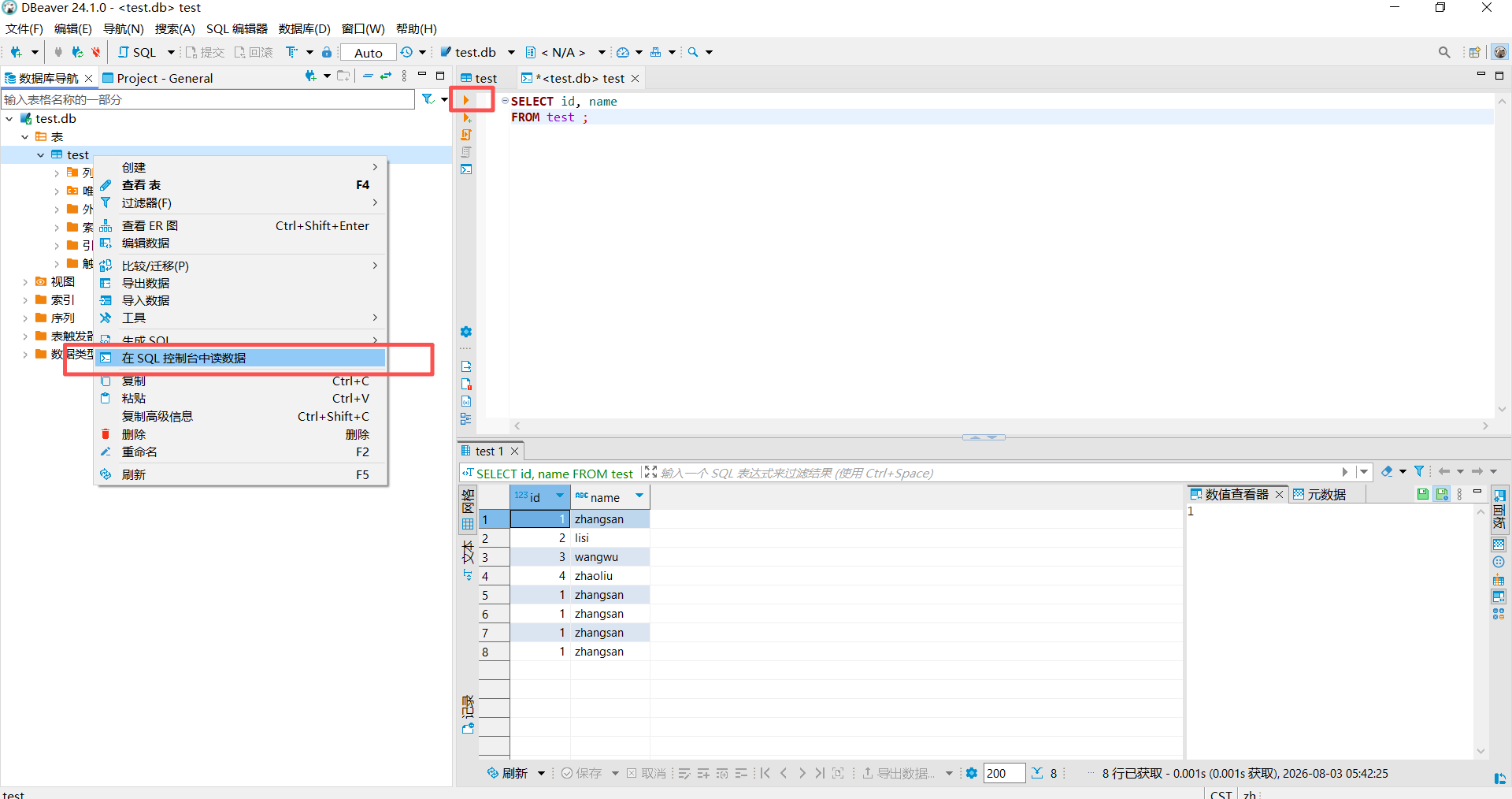Collapse the 表 tables folder

pos(25,137)
